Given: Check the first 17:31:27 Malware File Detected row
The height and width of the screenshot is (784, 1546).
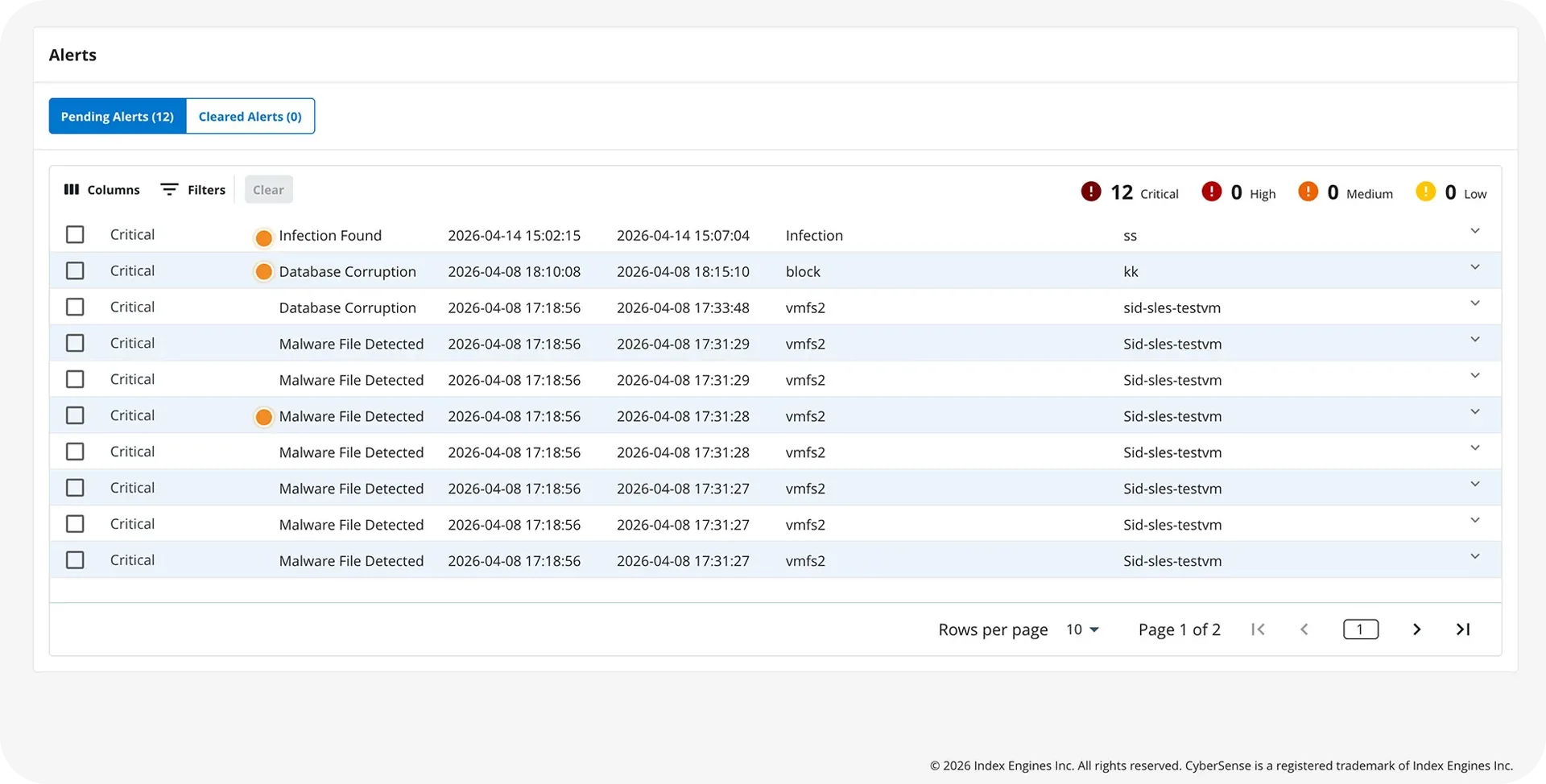Looking at the screenshot, I should point(75,488).
